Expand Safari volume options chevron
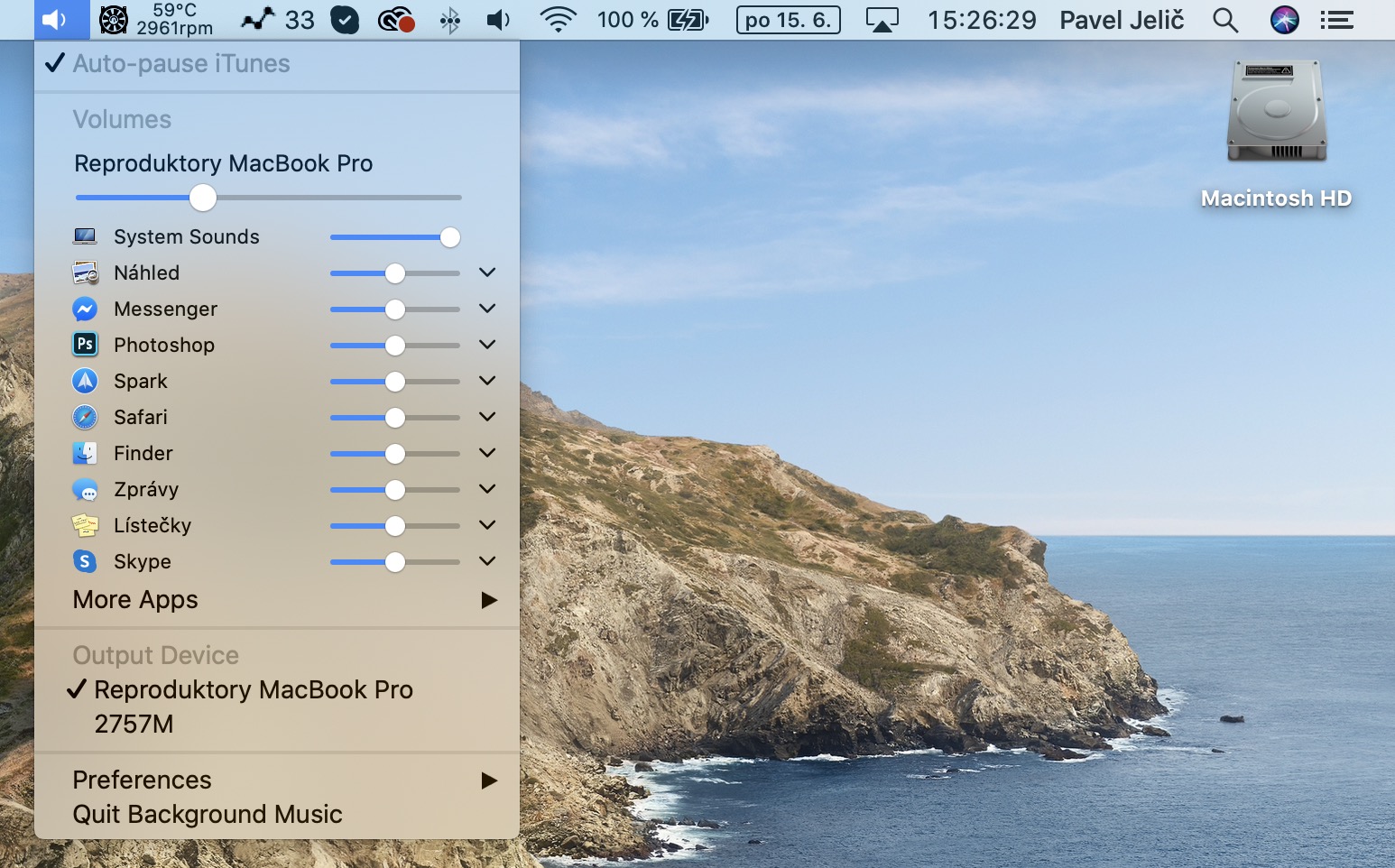 point(487,417)
